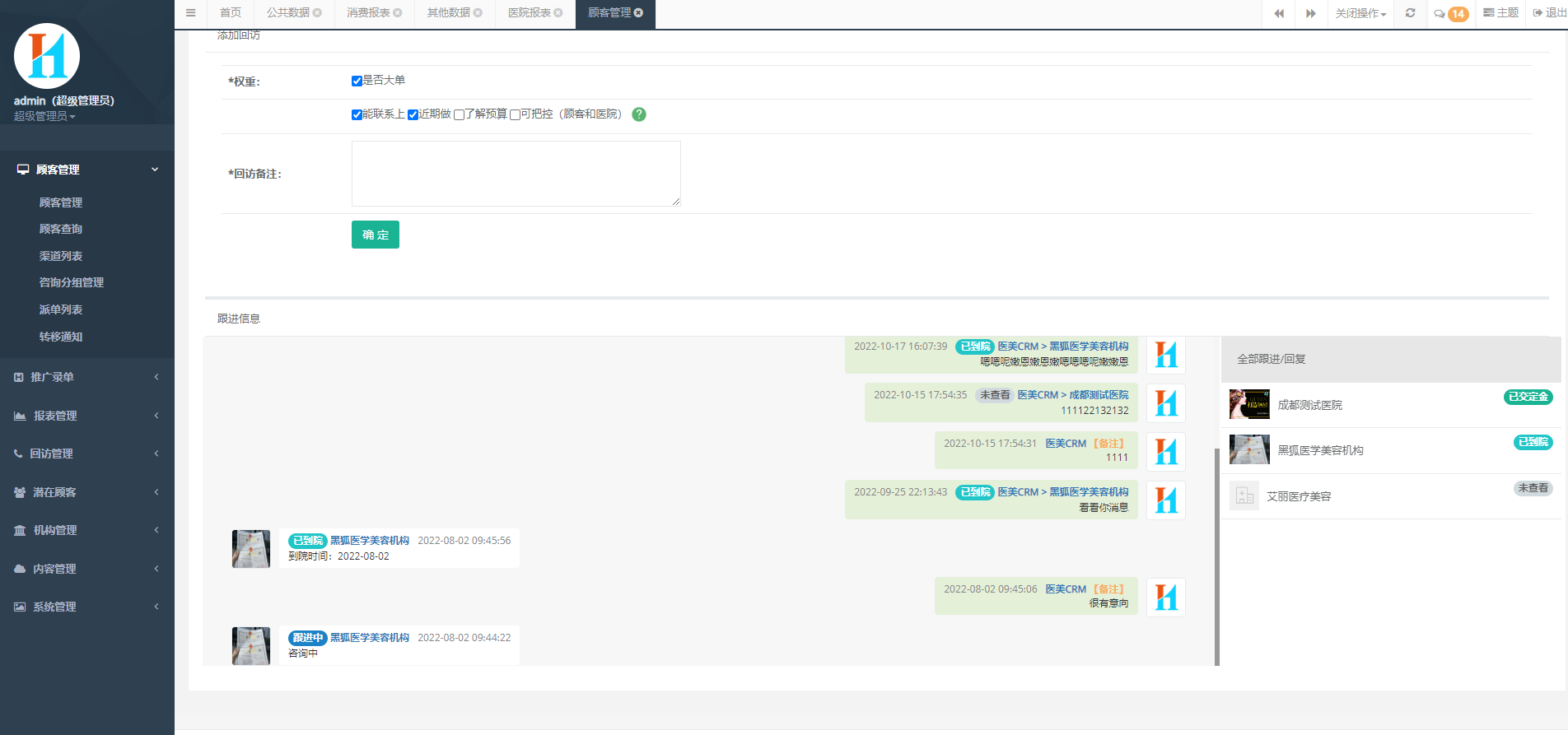Select 成都测试医院 in the follow-up list

click(1309, 405)
